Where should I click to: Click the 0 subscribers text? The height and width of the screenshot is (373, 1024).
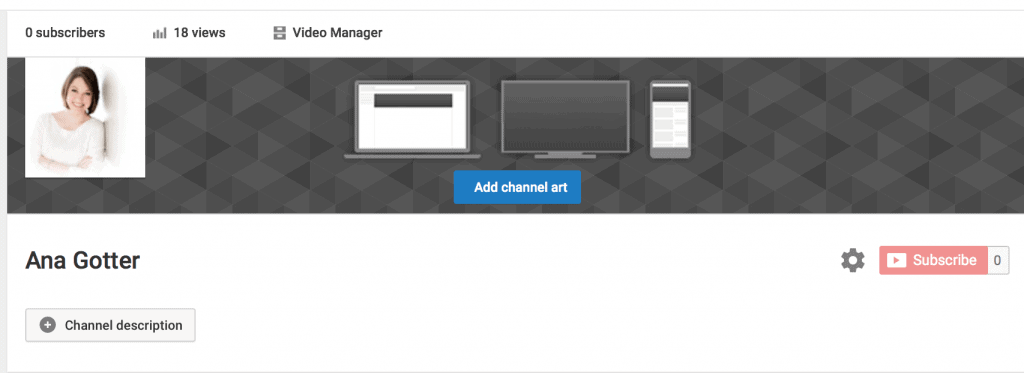65,33
